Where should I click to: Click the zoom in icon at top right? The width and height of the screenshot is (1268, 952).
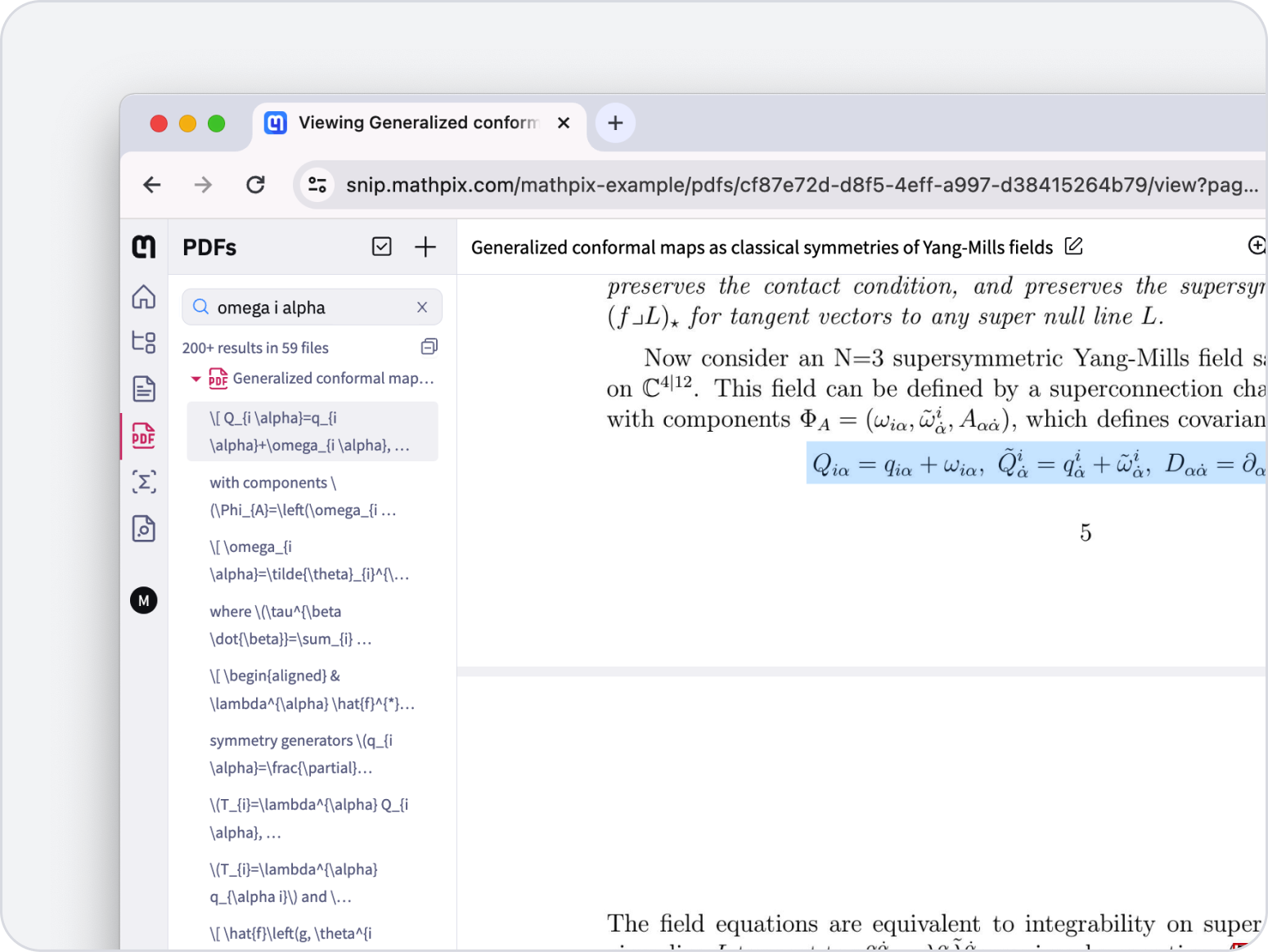tap(1257, 245)
